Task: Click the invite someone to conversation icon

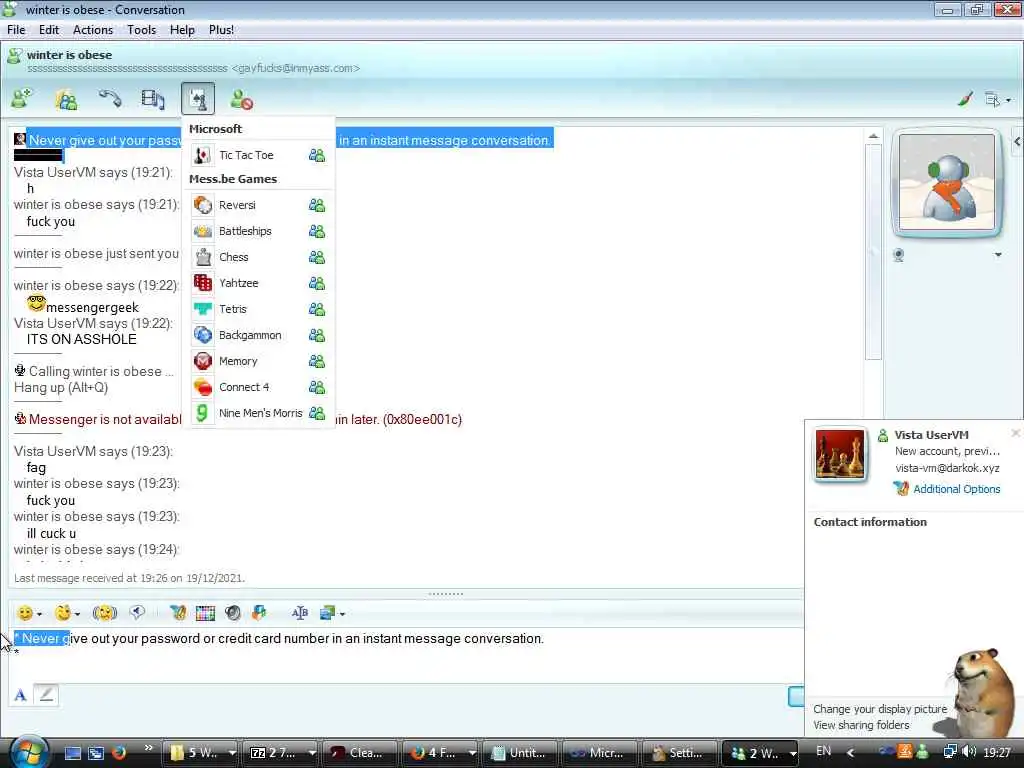Action: pos(21,99)
